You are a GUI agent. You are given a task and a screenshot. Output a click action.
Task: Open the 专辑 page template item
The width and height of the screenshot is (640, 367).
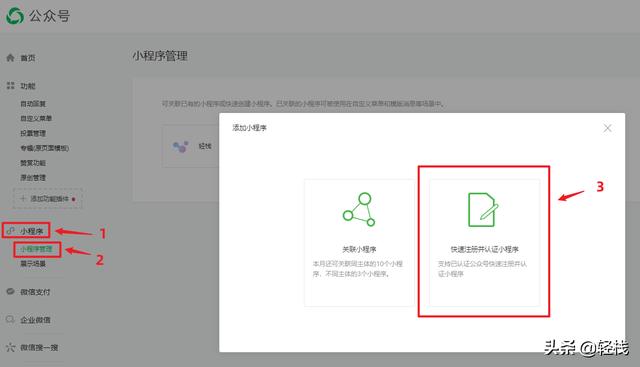tap(44, 148)
